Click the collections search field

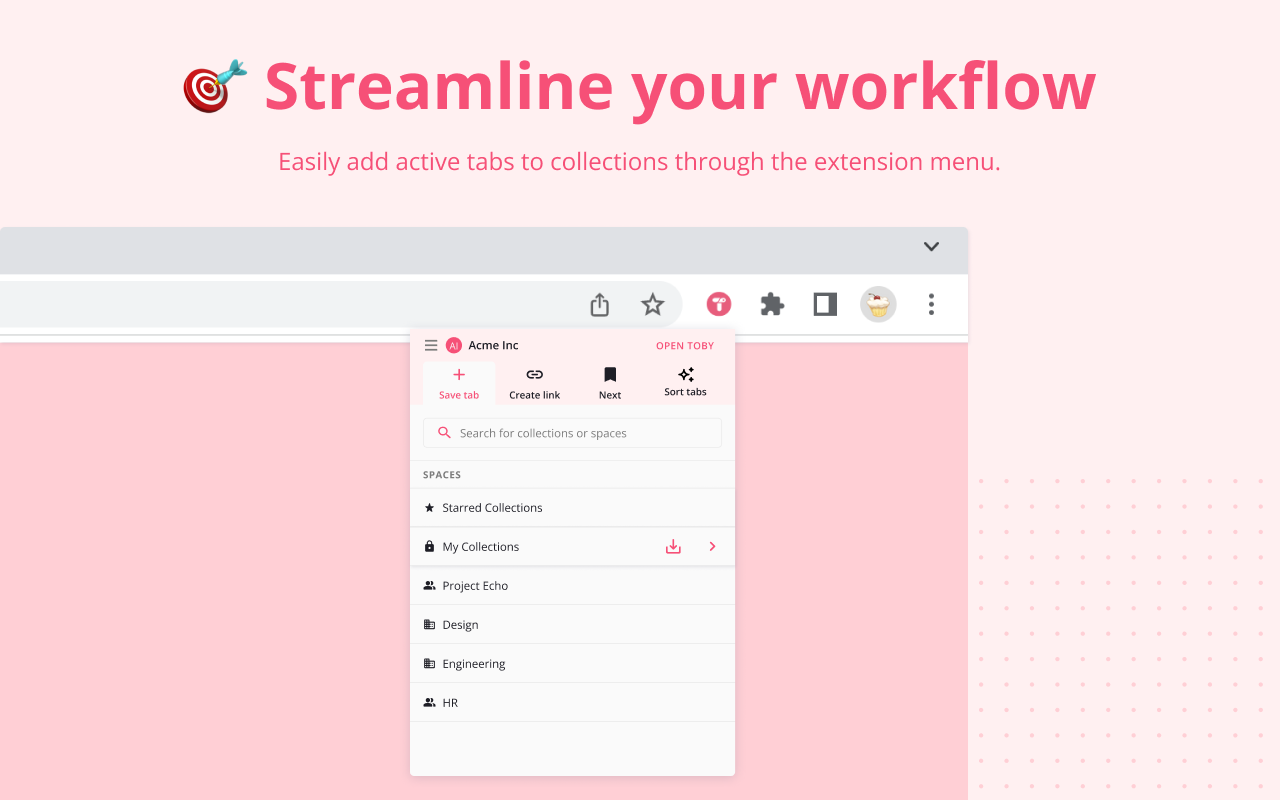coord(571,432)
